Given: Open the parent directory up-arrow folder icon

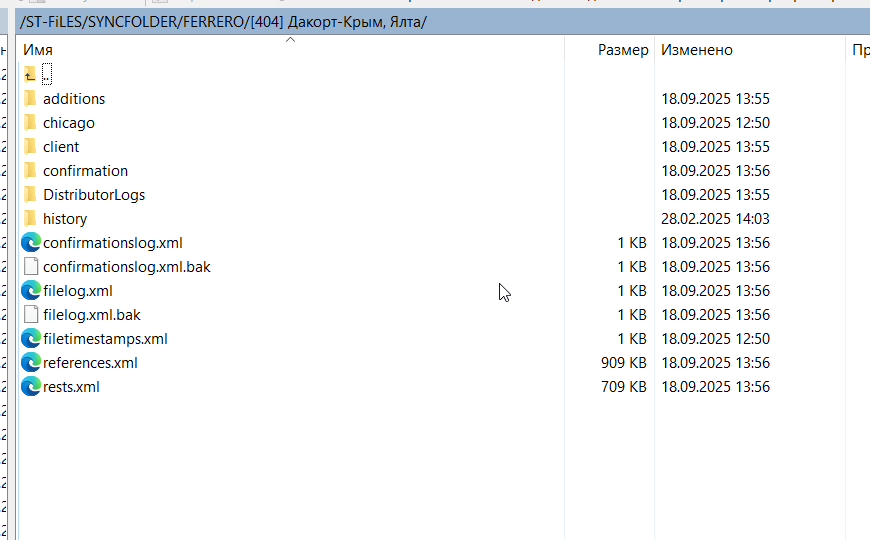Looking at the screenshot, I should click(30, 74).
